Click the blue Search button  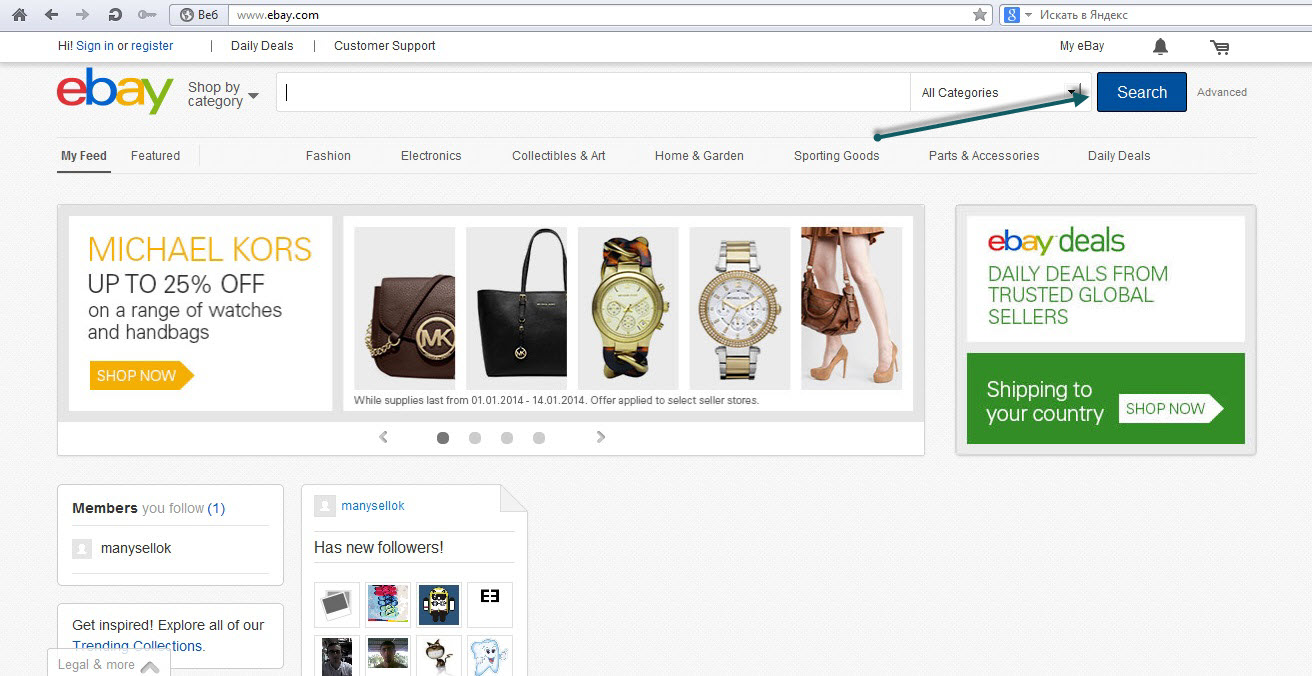1142,92
